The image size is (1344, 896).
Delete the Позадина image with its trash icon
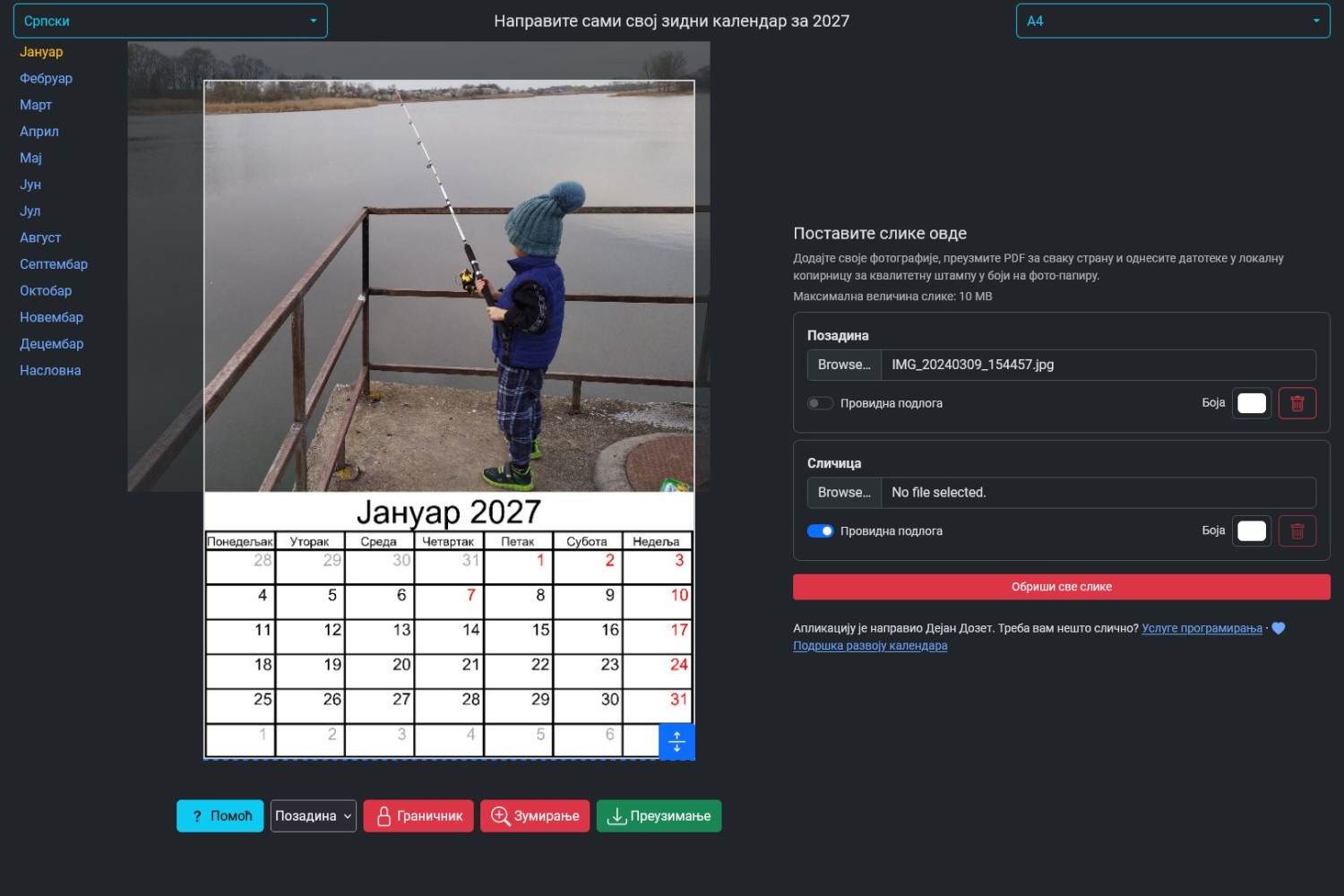[1297, 403]
